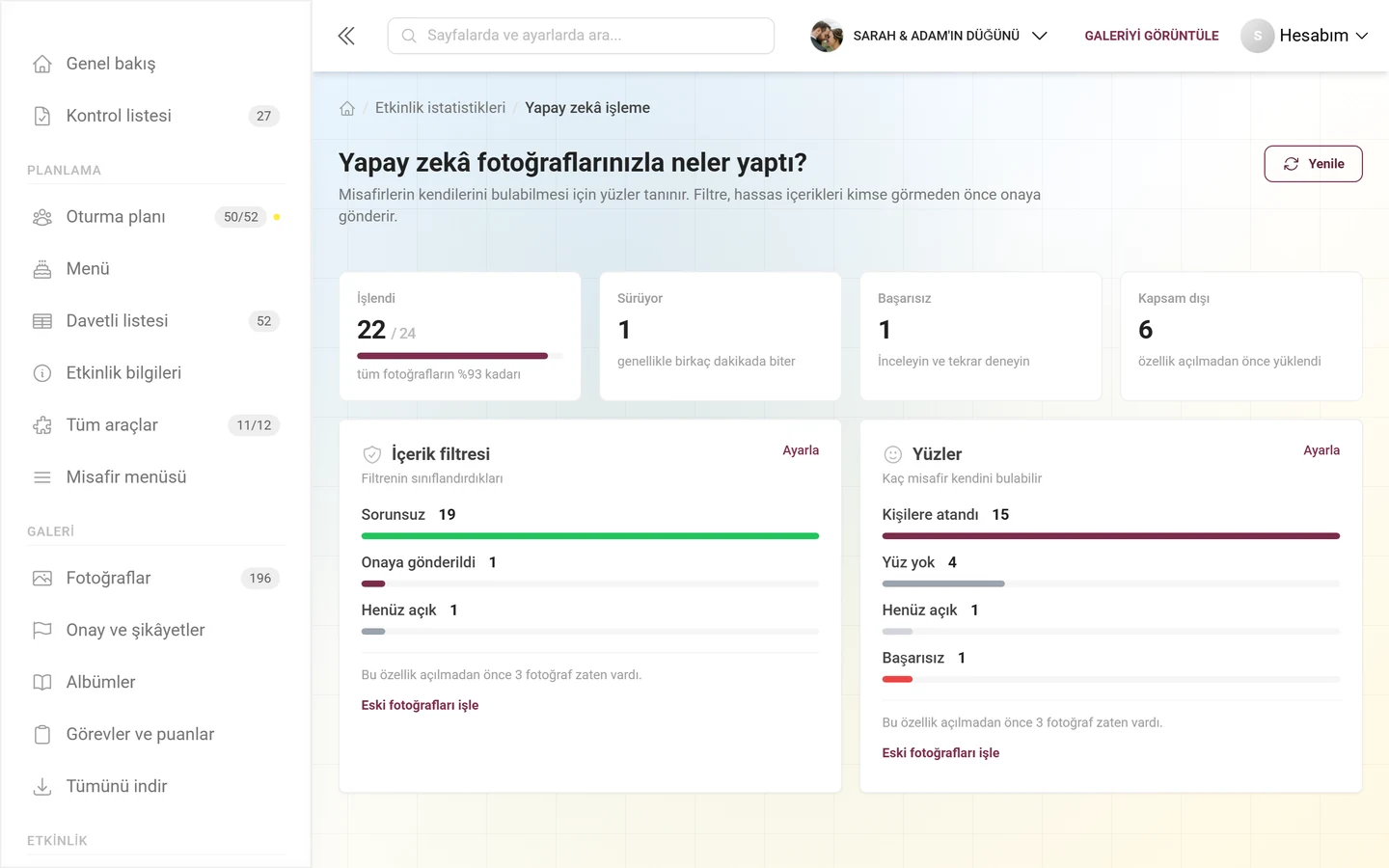Viewport: 1389px width, 868px height.
Task: Click the Tüm araçlar puzzle icon
Action: [42, 425]
